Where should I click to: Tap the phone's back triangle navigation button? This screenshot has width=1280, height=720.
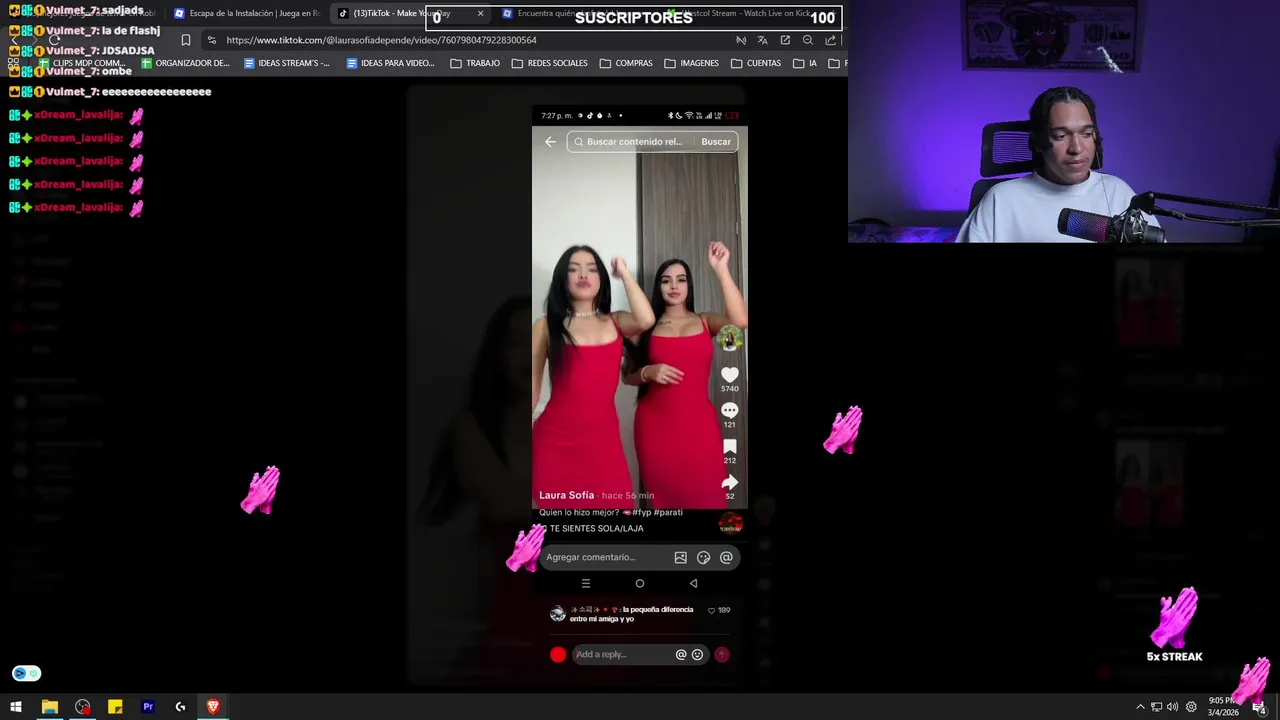tap(694, 583)
